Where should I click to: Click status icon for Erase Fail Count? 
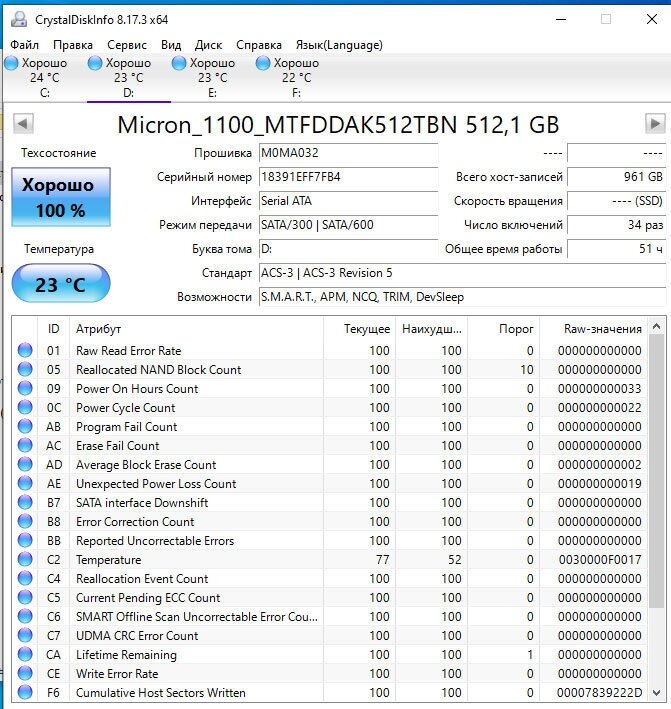tap(25, 445)
